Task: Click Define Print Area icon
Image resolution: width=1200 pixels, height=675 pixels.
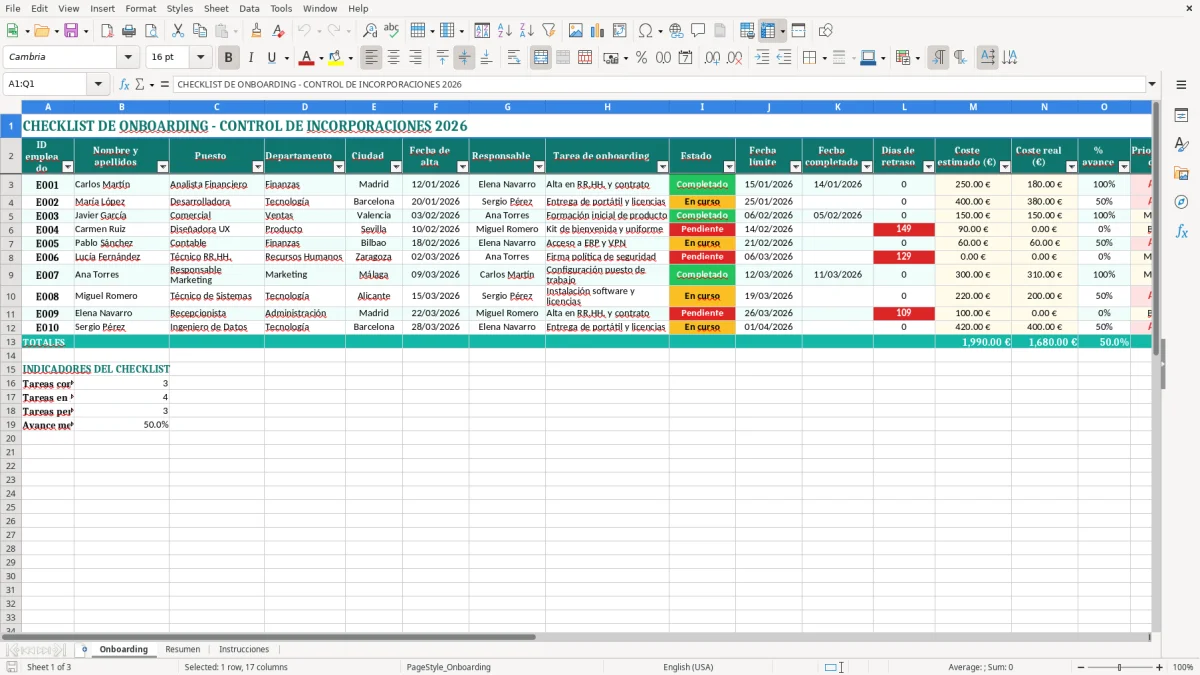Action: point(747,31)
